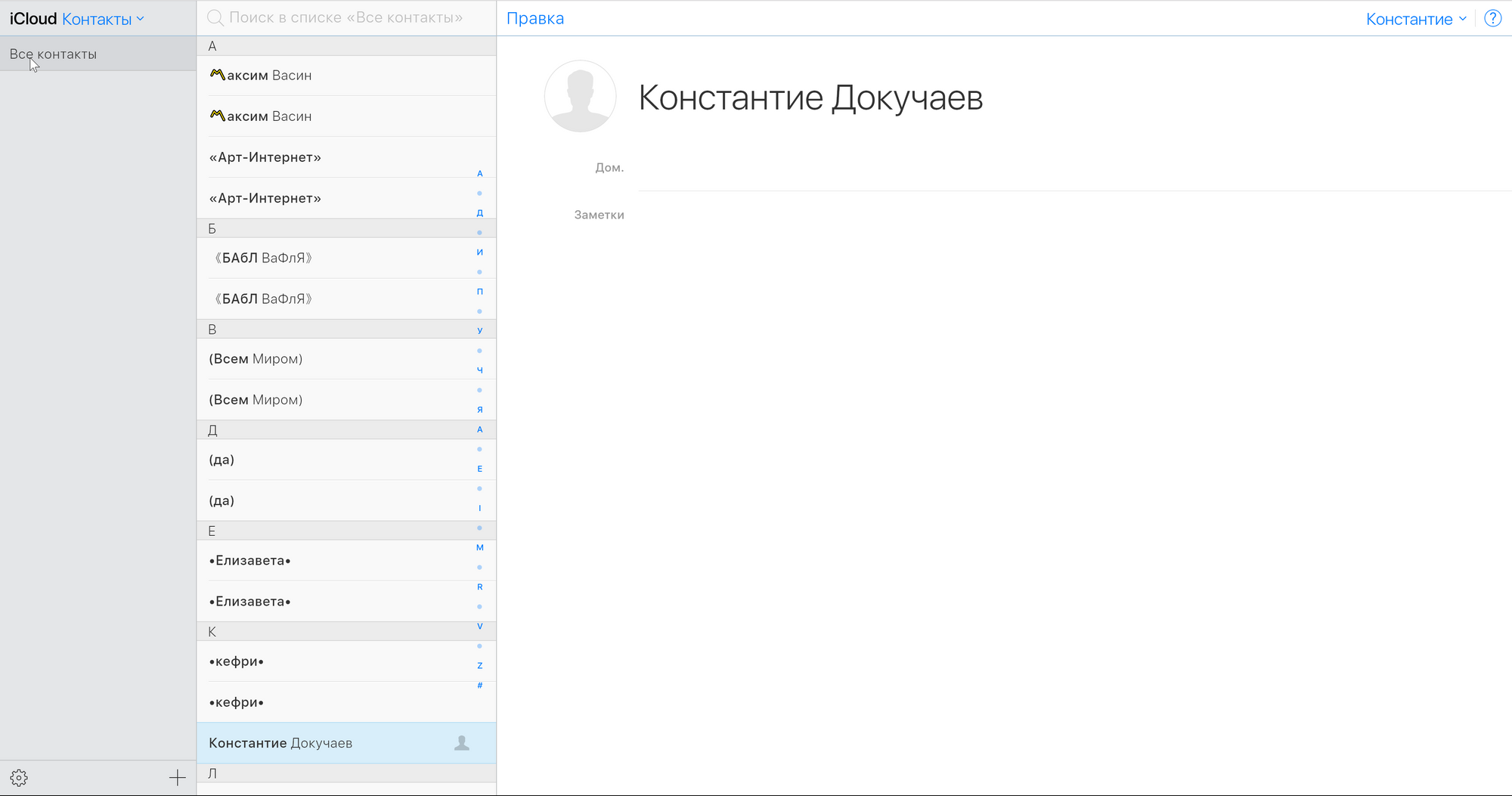Click the person icon in Константие Докучаев row

point(462,743)
